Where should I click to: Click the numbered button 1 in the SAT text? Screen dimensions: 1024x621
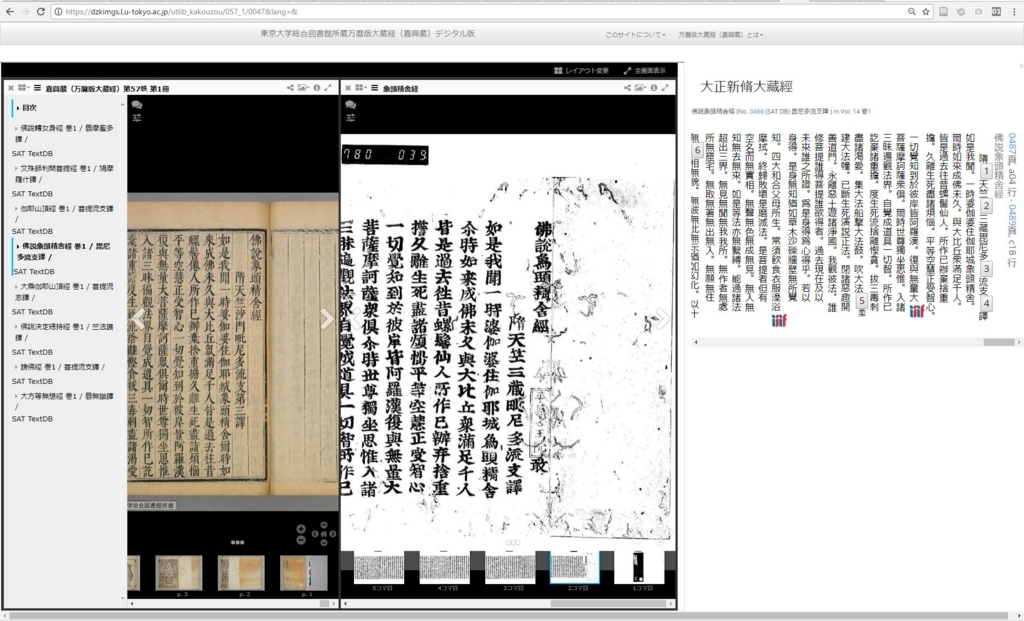click(x=985, y=171)
